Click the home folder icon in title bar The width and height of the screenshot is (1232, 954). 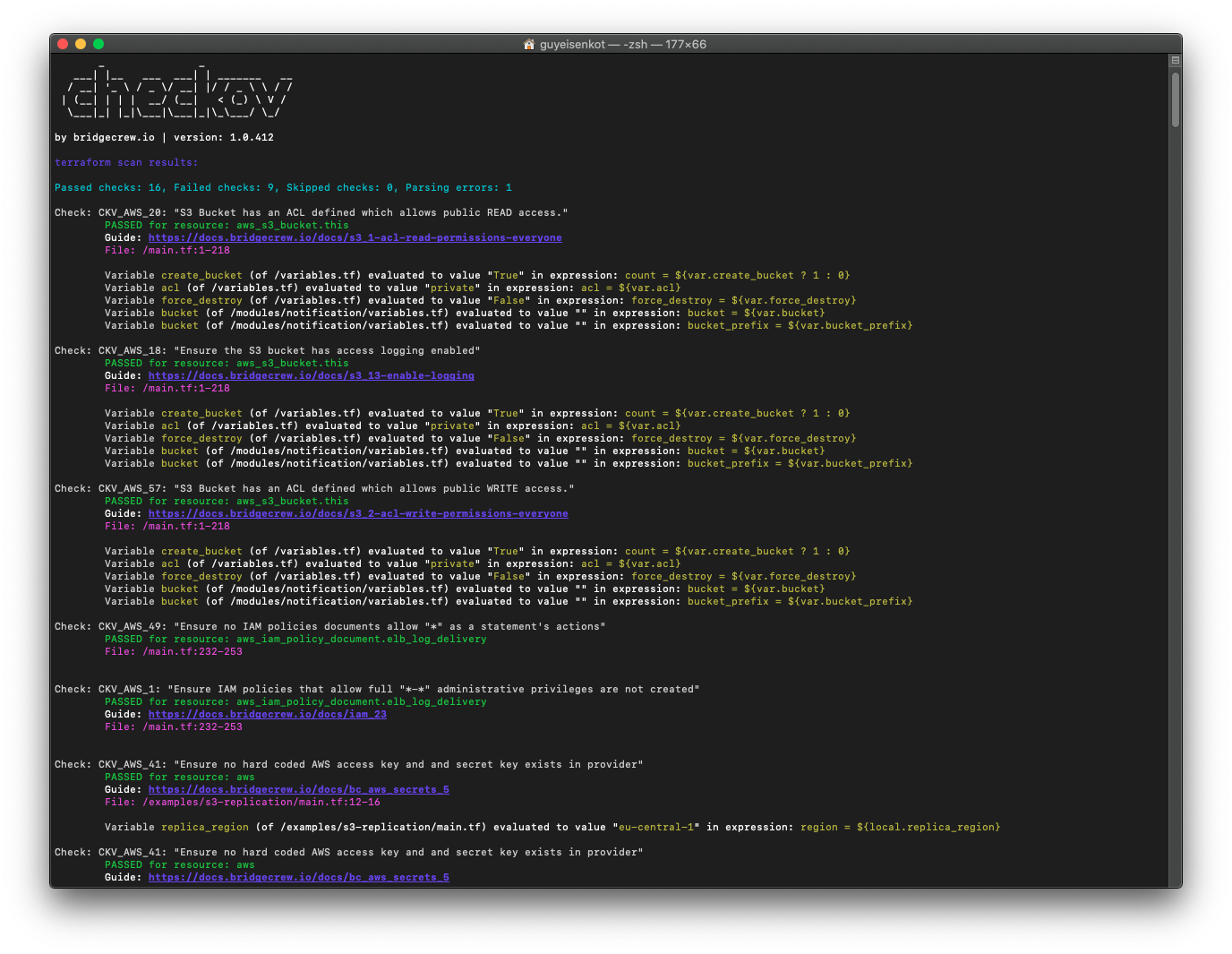pyautogui.click(x=529, y=44)
